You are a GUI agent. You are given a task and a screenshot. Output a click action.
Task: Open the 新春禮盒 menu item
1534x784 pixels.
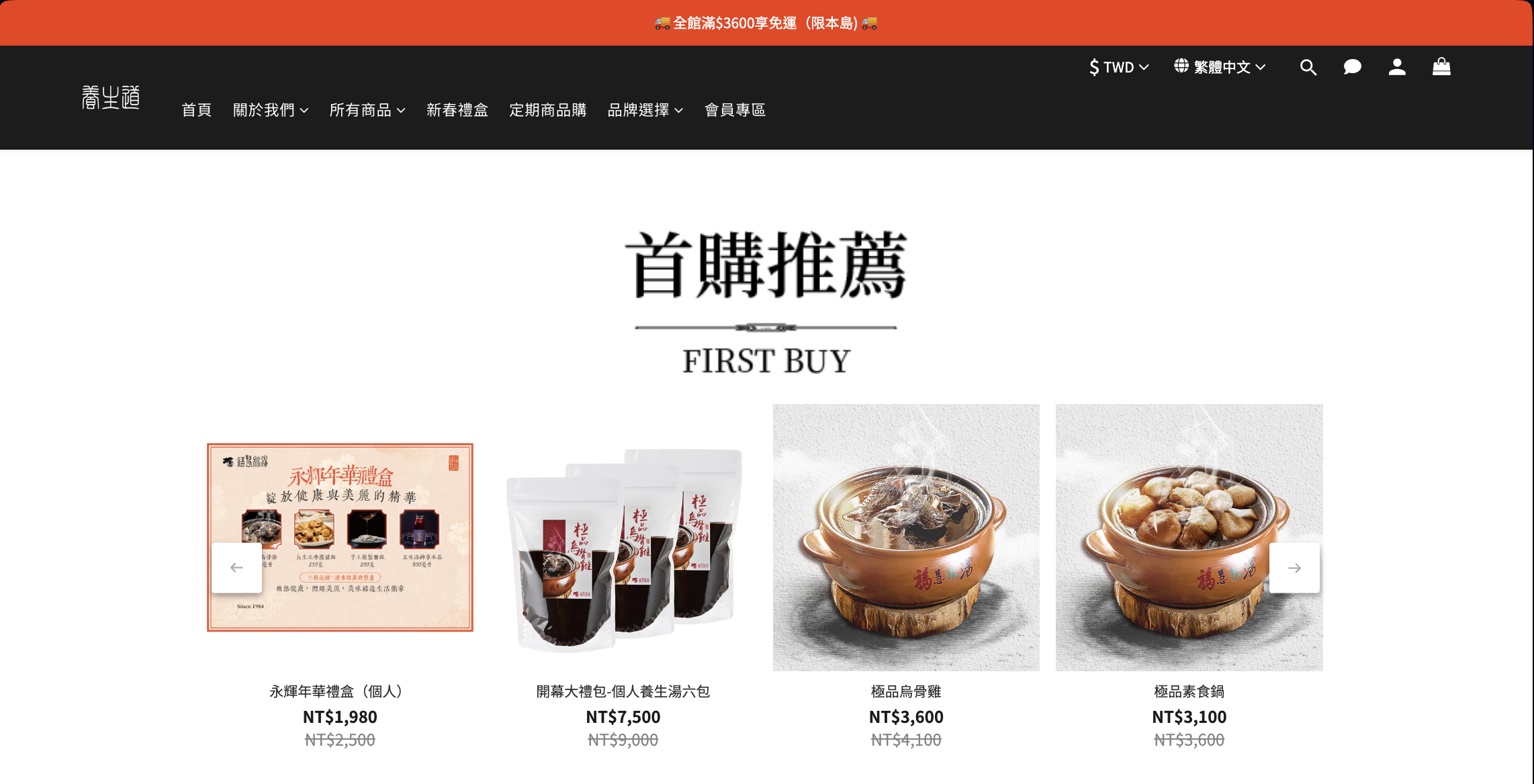point(457,110)
